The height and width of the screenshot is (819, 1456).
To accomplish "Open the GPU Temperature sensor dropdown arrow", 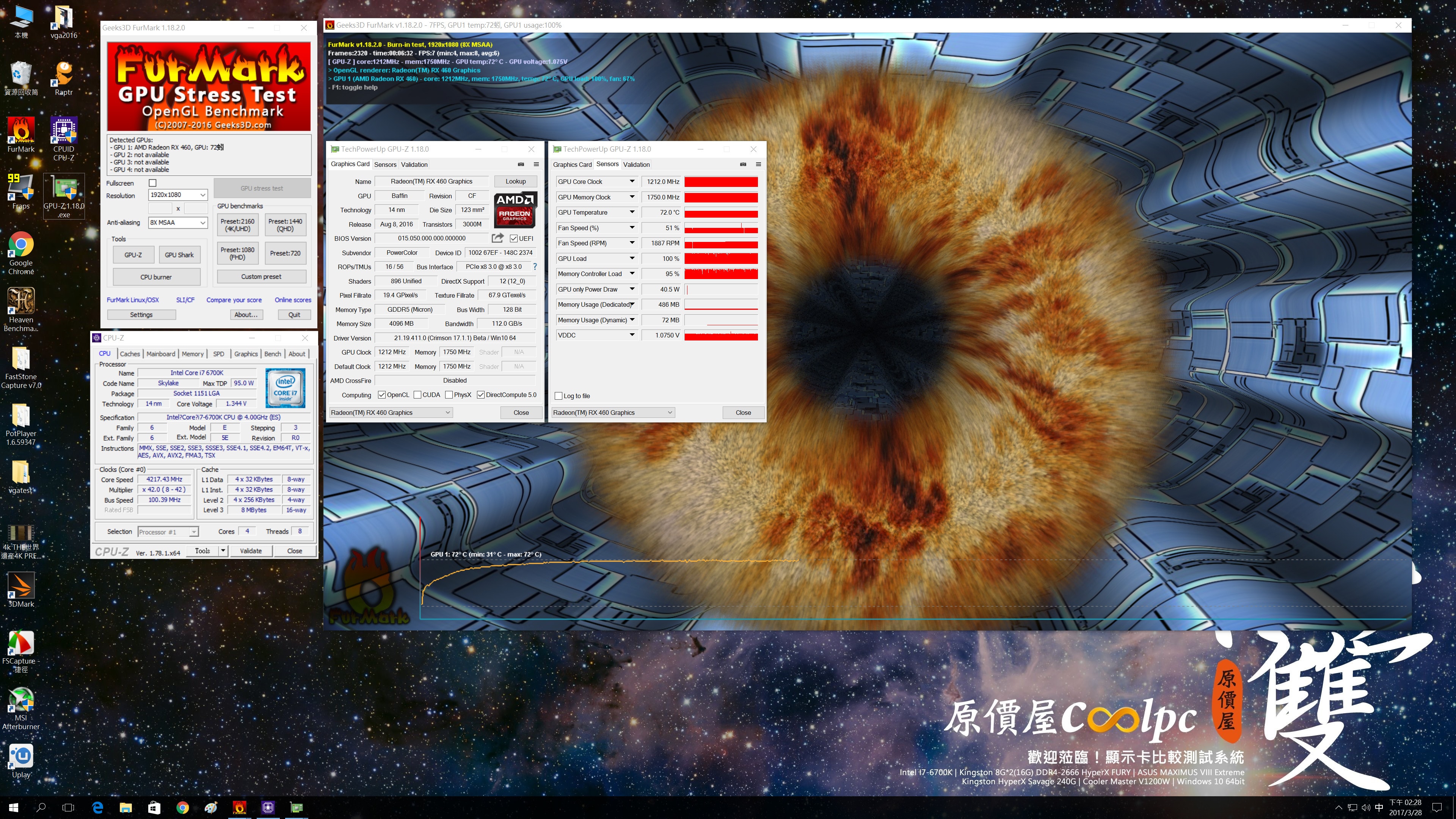I will coord(632,212).
